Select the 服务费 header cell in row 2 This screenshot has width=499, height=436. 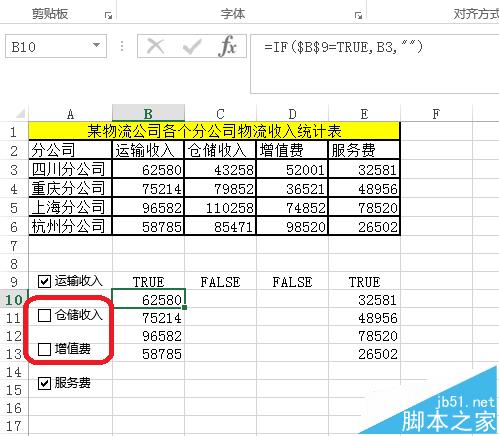(364, 150)
